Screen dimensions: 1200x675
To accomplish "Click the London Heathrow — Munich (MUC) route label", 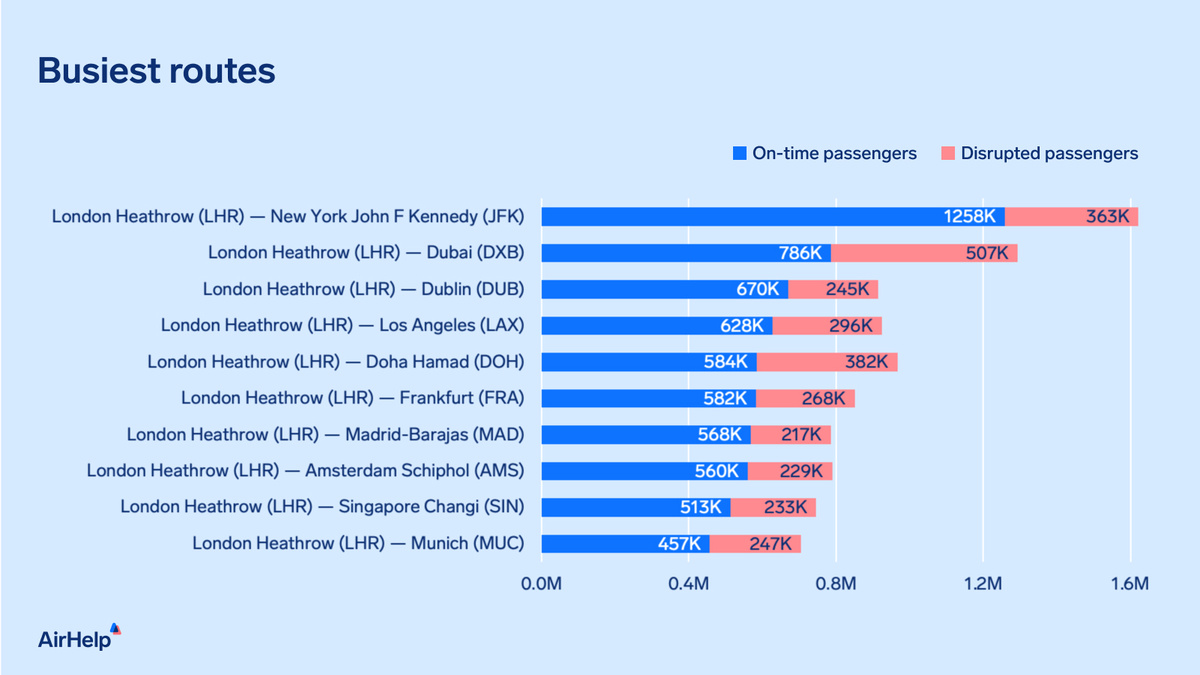I will (x=358, y=544).
